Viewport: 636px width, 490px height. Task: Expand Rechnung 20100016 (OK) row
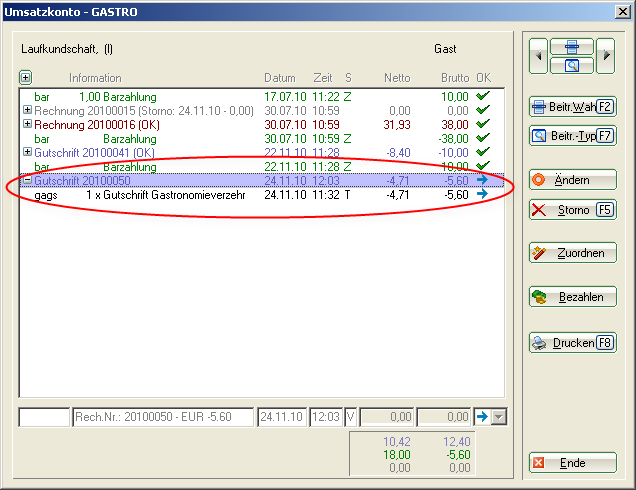27,124
